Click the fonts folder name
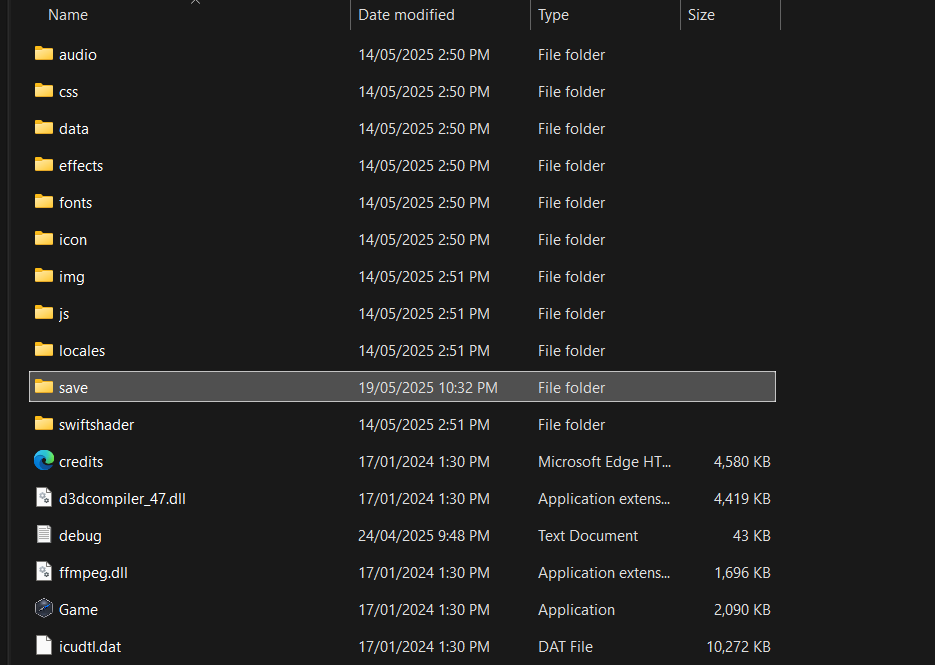The height and width of the screenshot is (665, 935). pyautogui.click(x=76, y=203)
